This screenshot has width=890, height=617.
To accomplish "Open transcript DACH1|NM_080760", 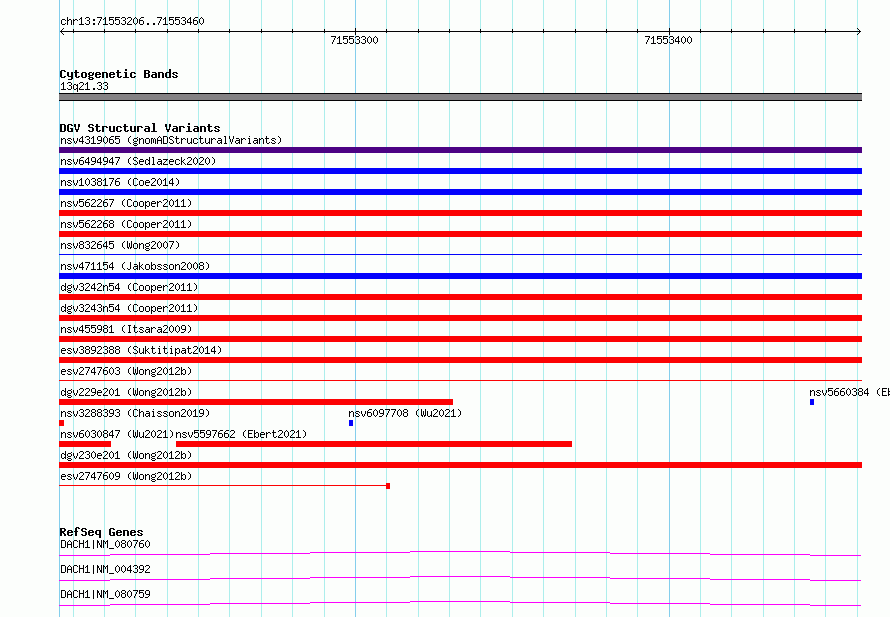I will (x=105, y=544).
